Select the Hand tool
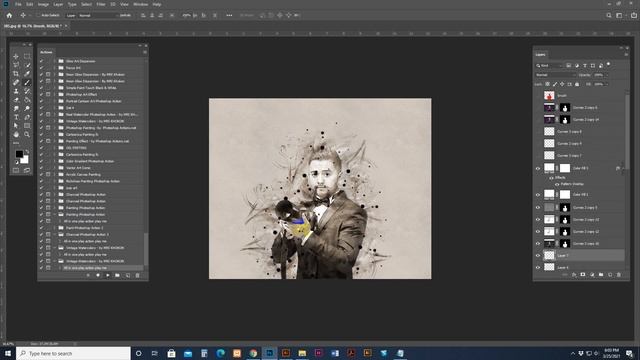 (16, 134)
